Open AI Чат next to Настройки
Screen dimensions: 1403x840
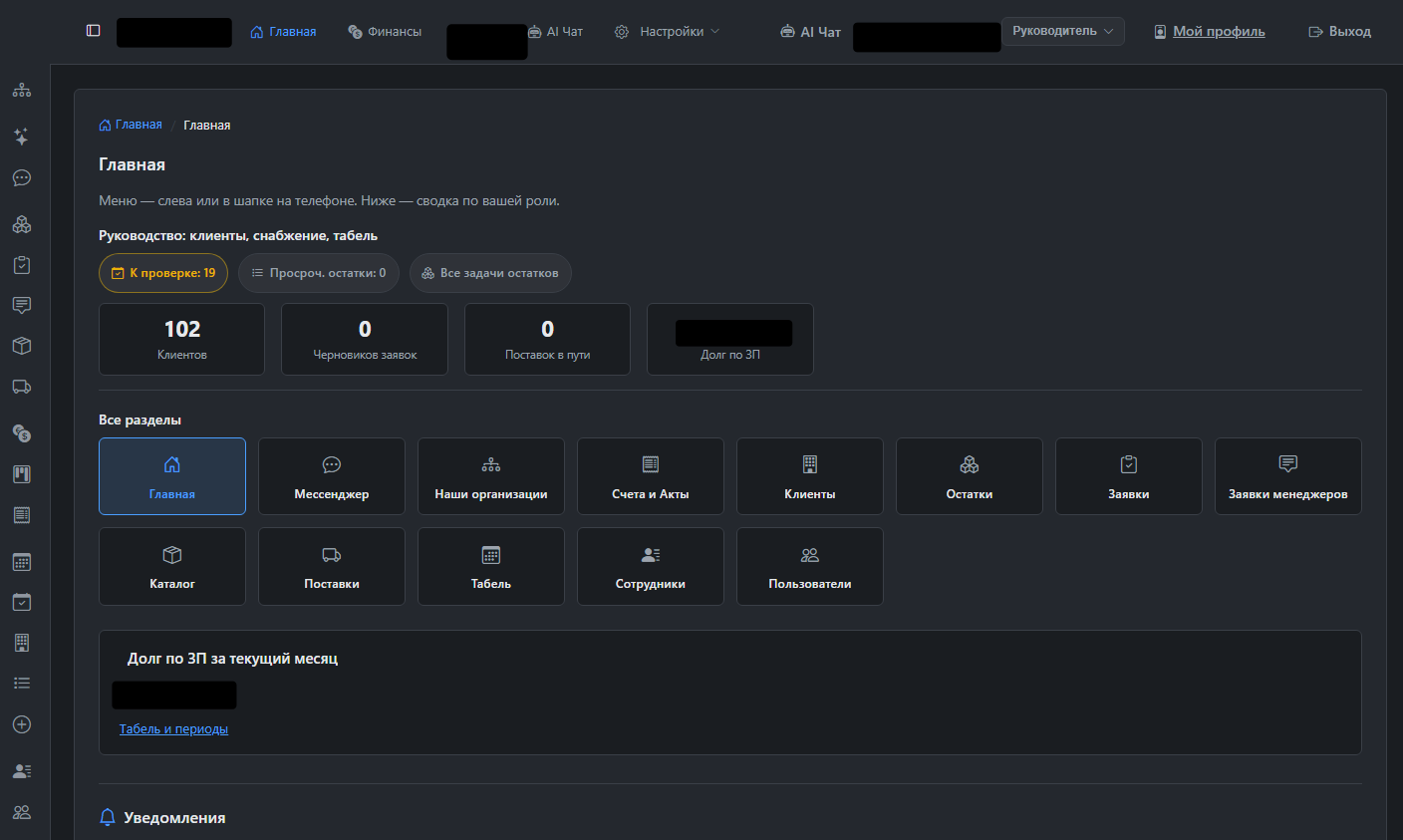[x=556, y=32]
